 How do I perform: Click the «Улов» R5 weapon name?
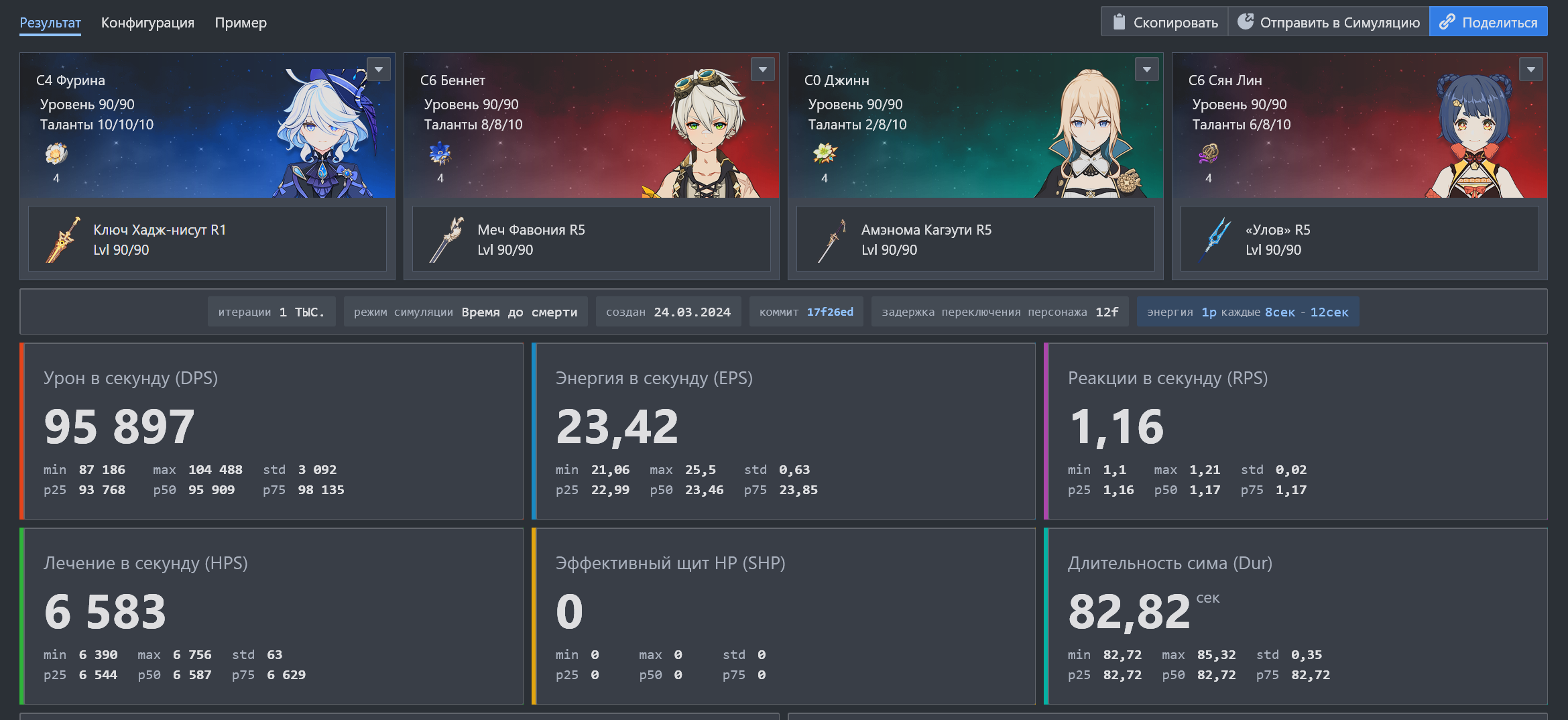(x=1278, y=230)
